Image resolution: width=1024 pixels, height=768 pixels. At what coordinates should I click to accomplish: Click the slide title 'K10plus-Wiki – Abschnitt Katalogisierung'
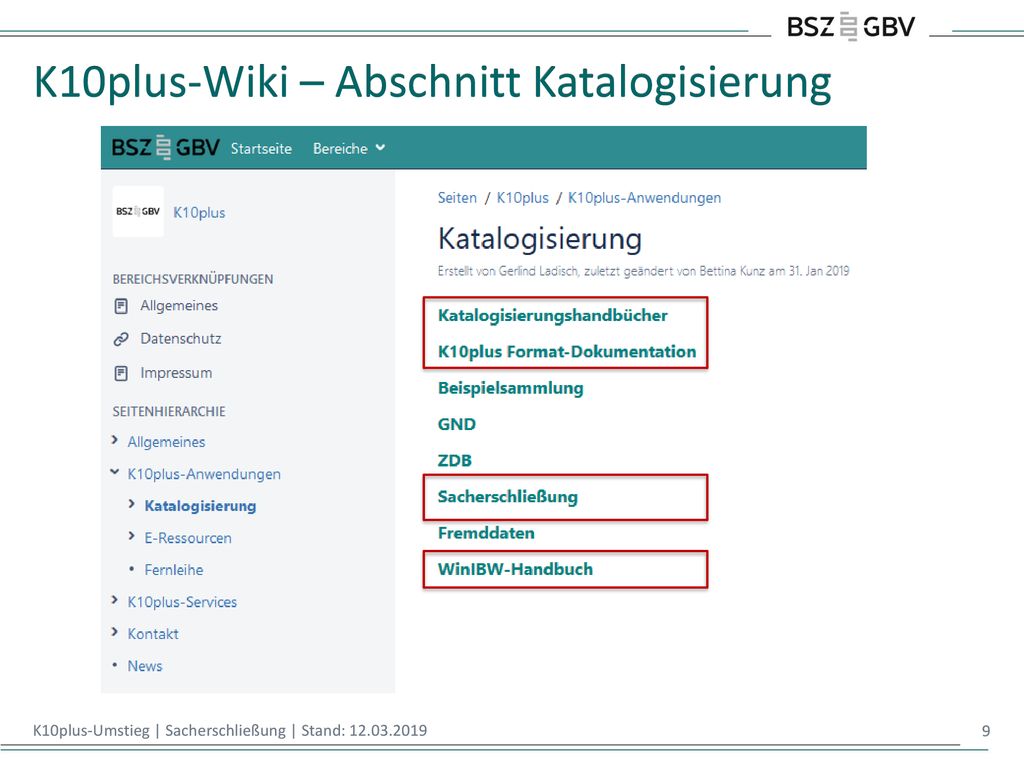pos(432,83)
